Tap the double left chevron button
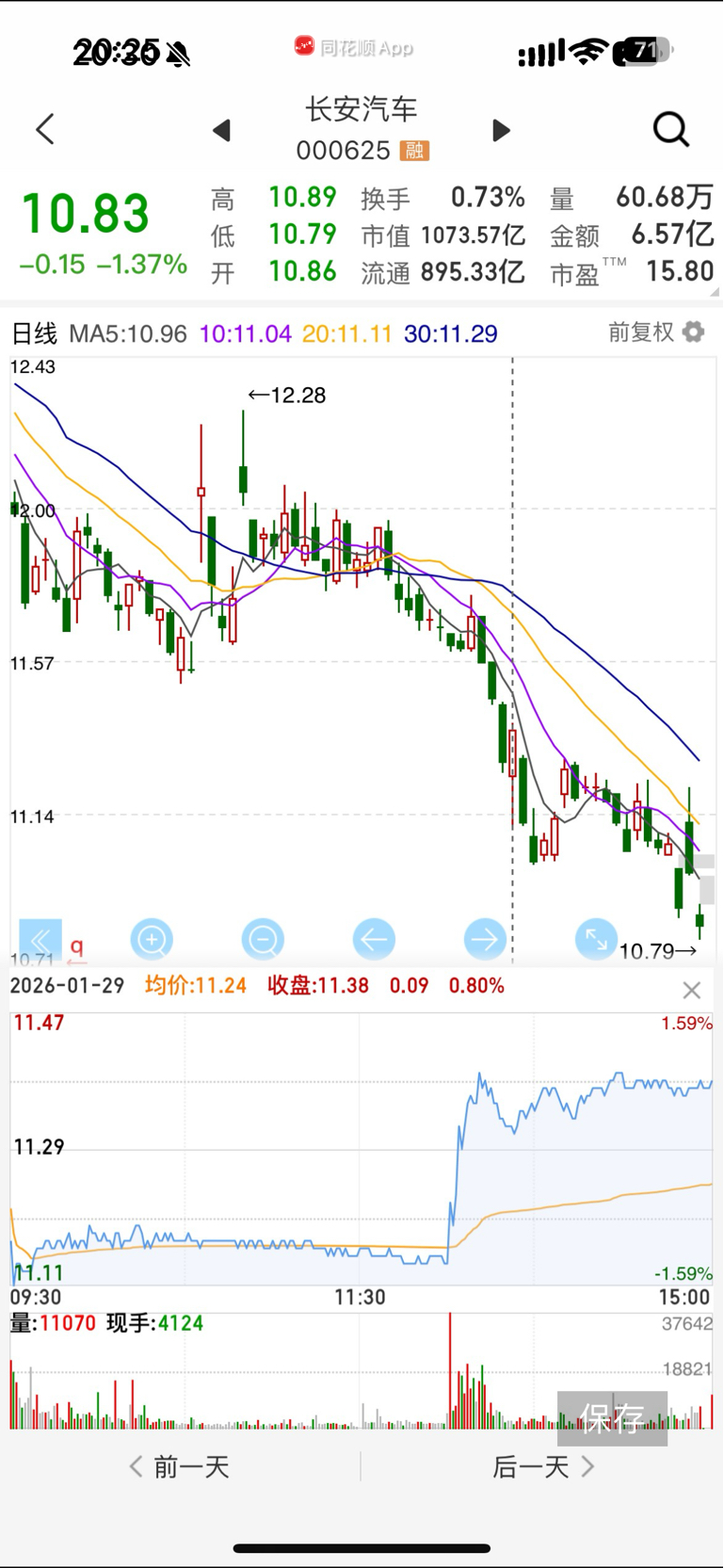This screenshot has width=724, height=1568. tap(40, 939)
